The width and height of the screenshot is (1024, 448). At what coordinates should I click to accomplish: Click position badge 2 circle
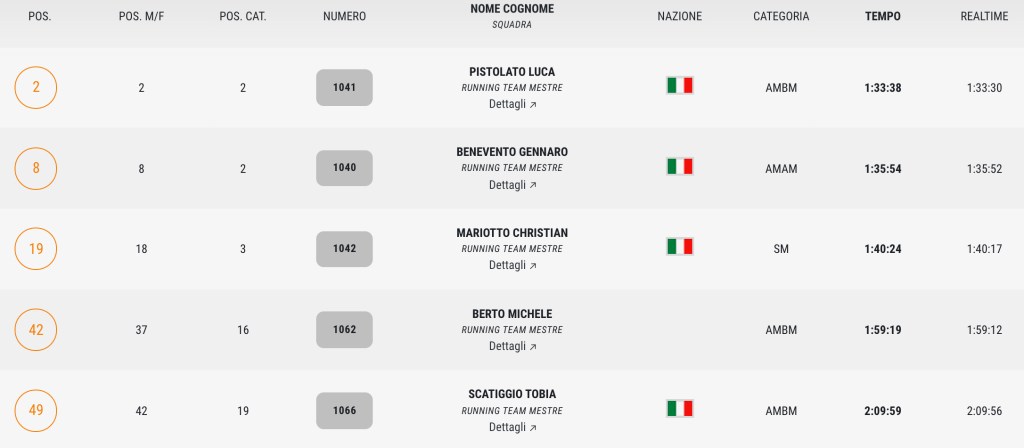coord(36,87)
